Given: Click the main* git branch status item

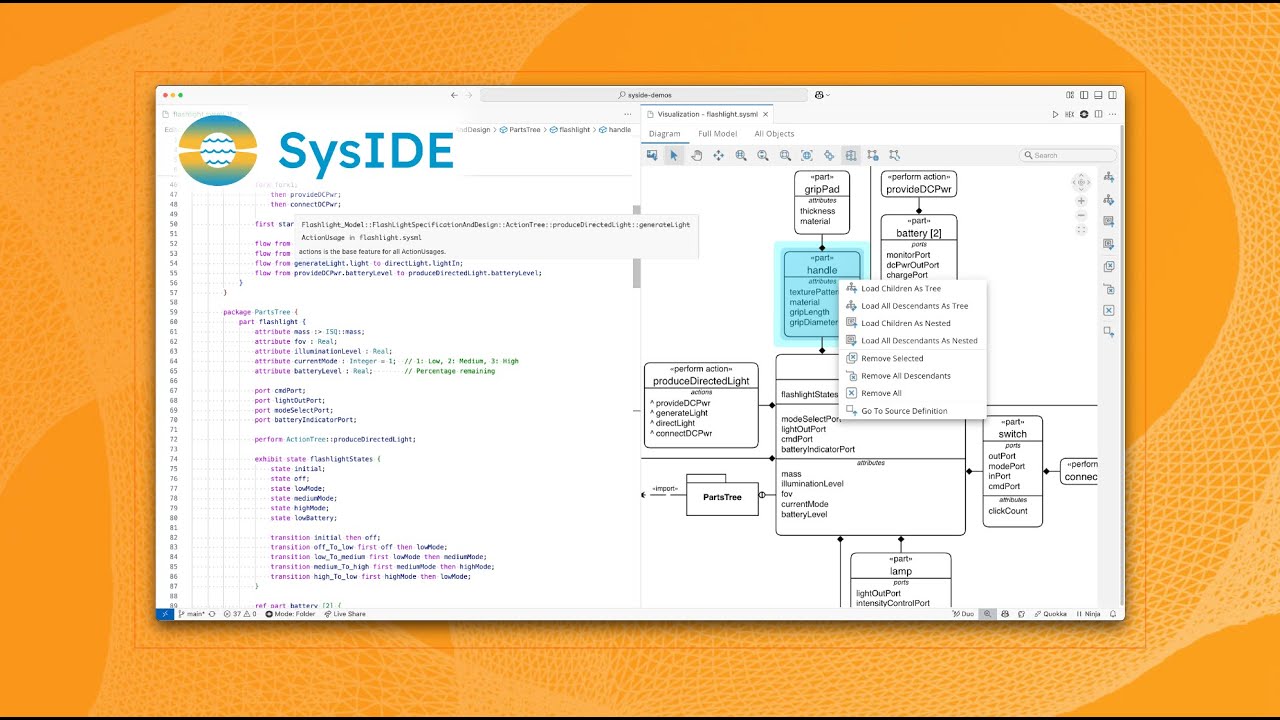Looking at the screenshot, I should pyautogui.click(x=192, y=614).
